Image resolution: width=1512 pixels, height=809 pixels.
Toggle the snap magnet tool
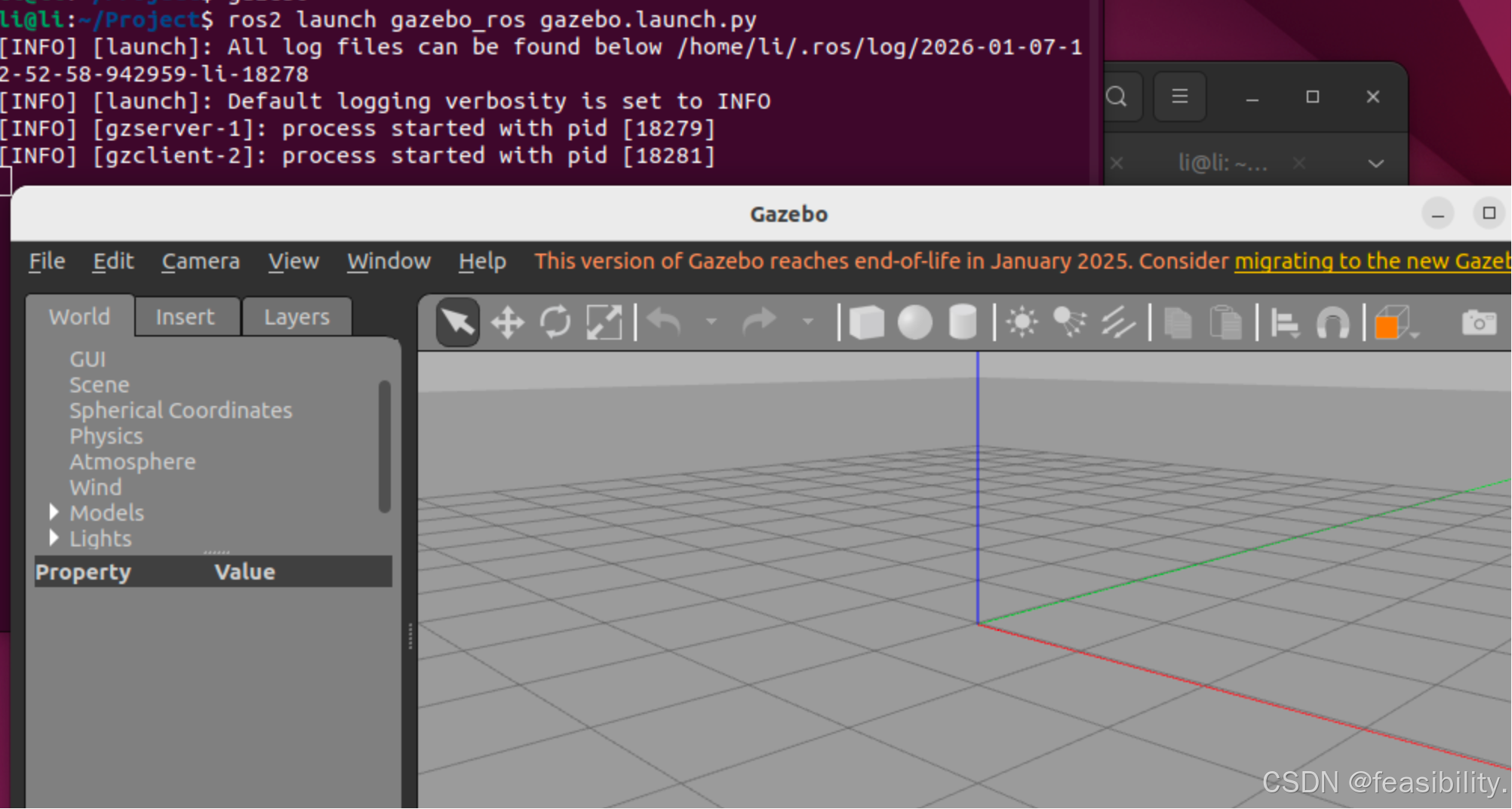click(x=1332, y=323)
